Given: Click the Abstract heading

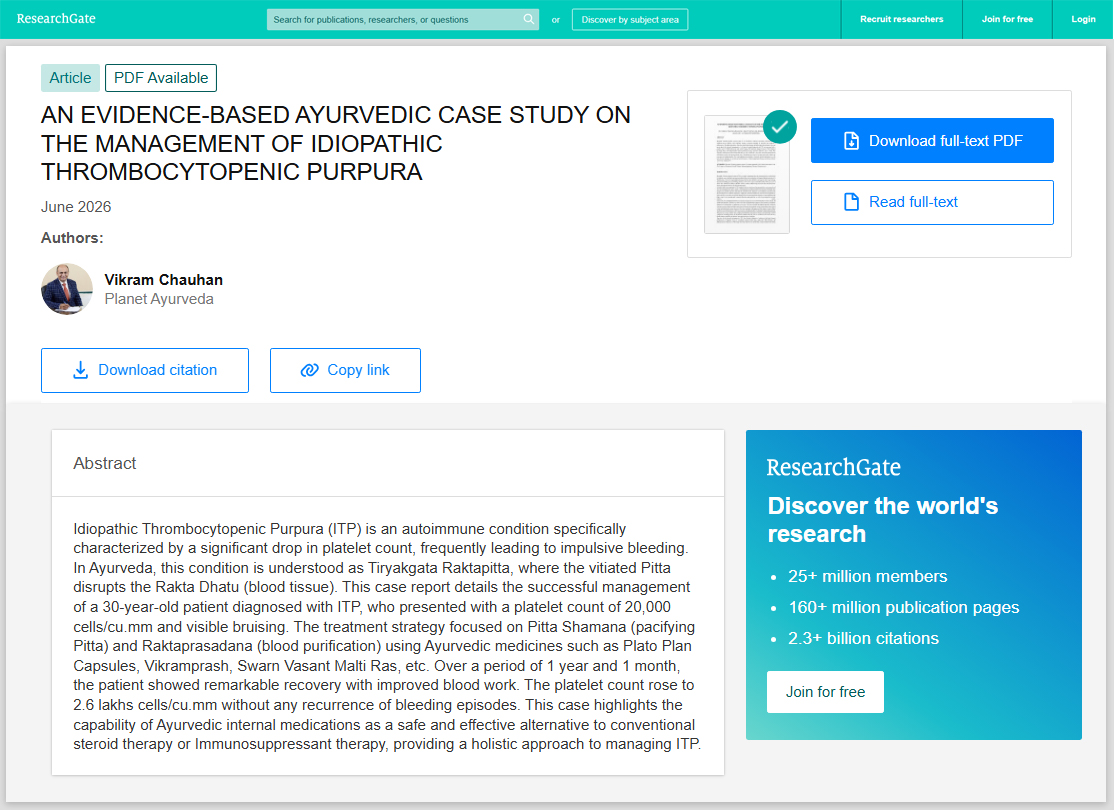Looking at the screenshot, I should [104, 463].
